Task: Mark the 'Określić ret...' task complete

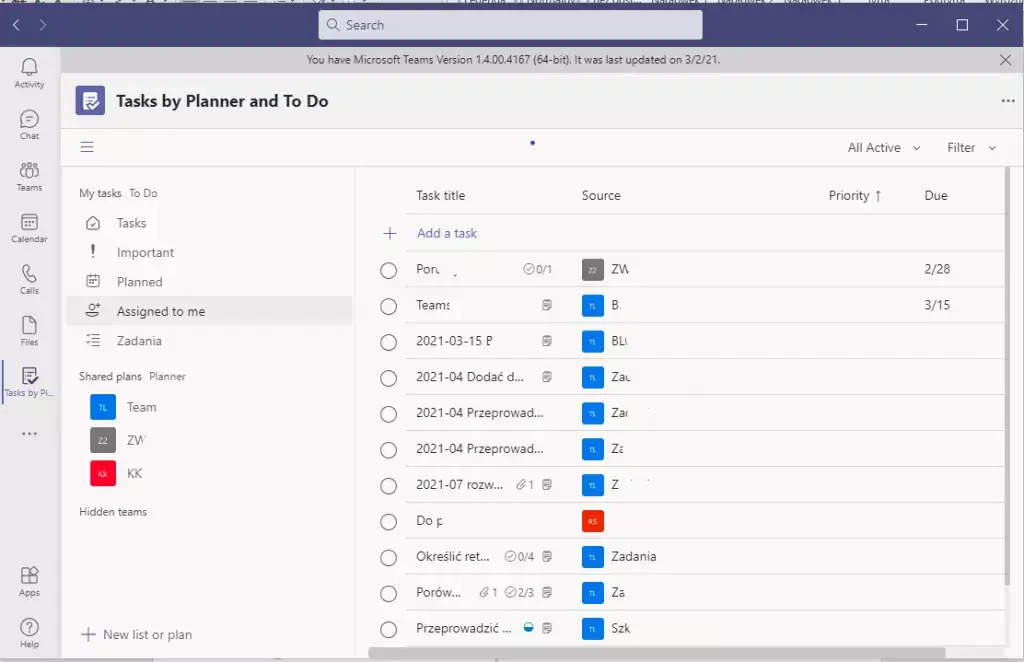Action: [389, 557]
